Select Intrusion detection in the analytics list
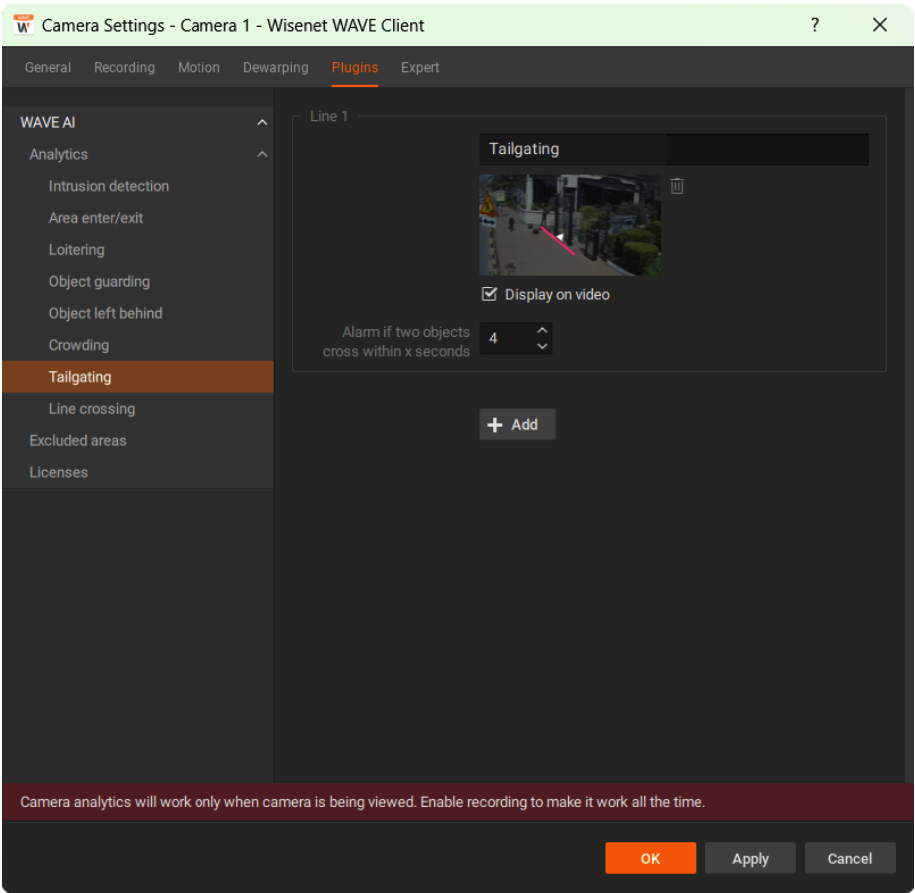The width and height of the screenshot is (915, 893). pos(138,186)
